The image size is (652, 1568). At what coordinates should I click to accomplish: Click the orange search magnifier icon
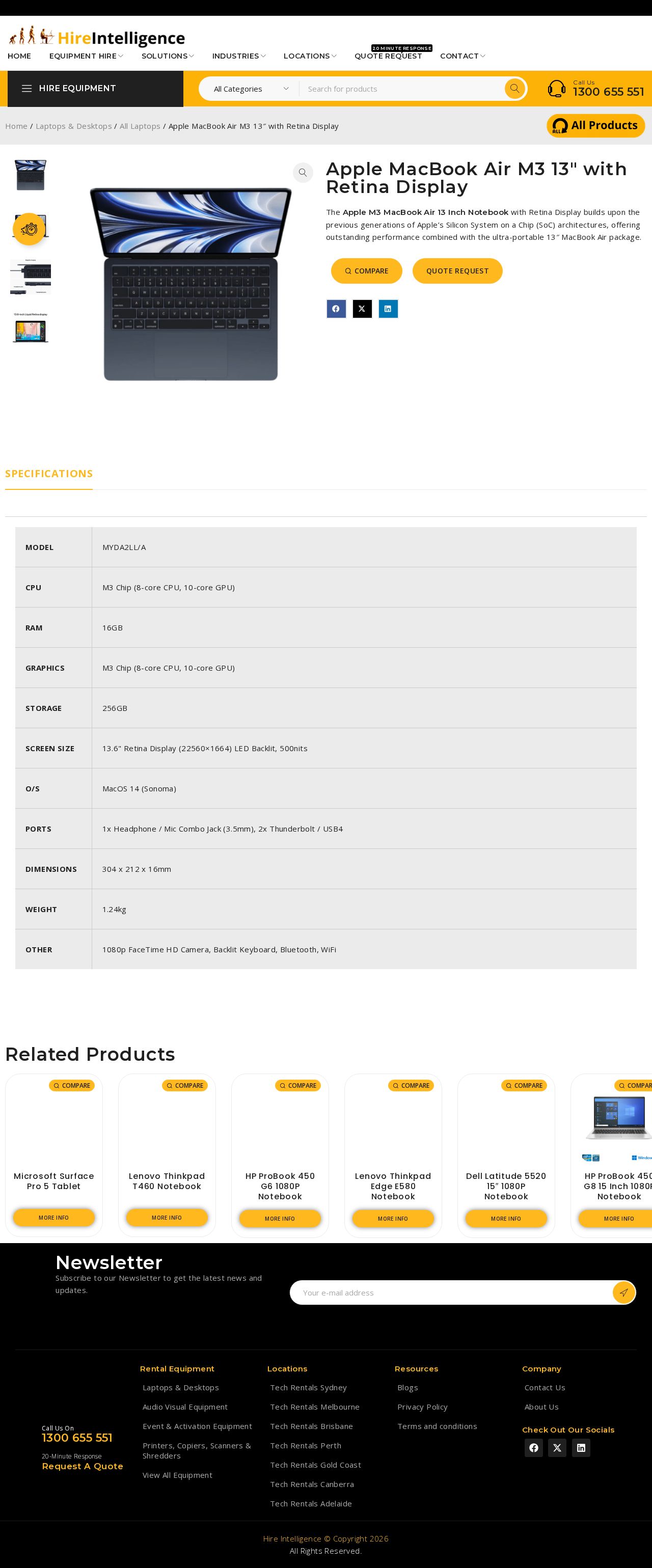point(514,88)
